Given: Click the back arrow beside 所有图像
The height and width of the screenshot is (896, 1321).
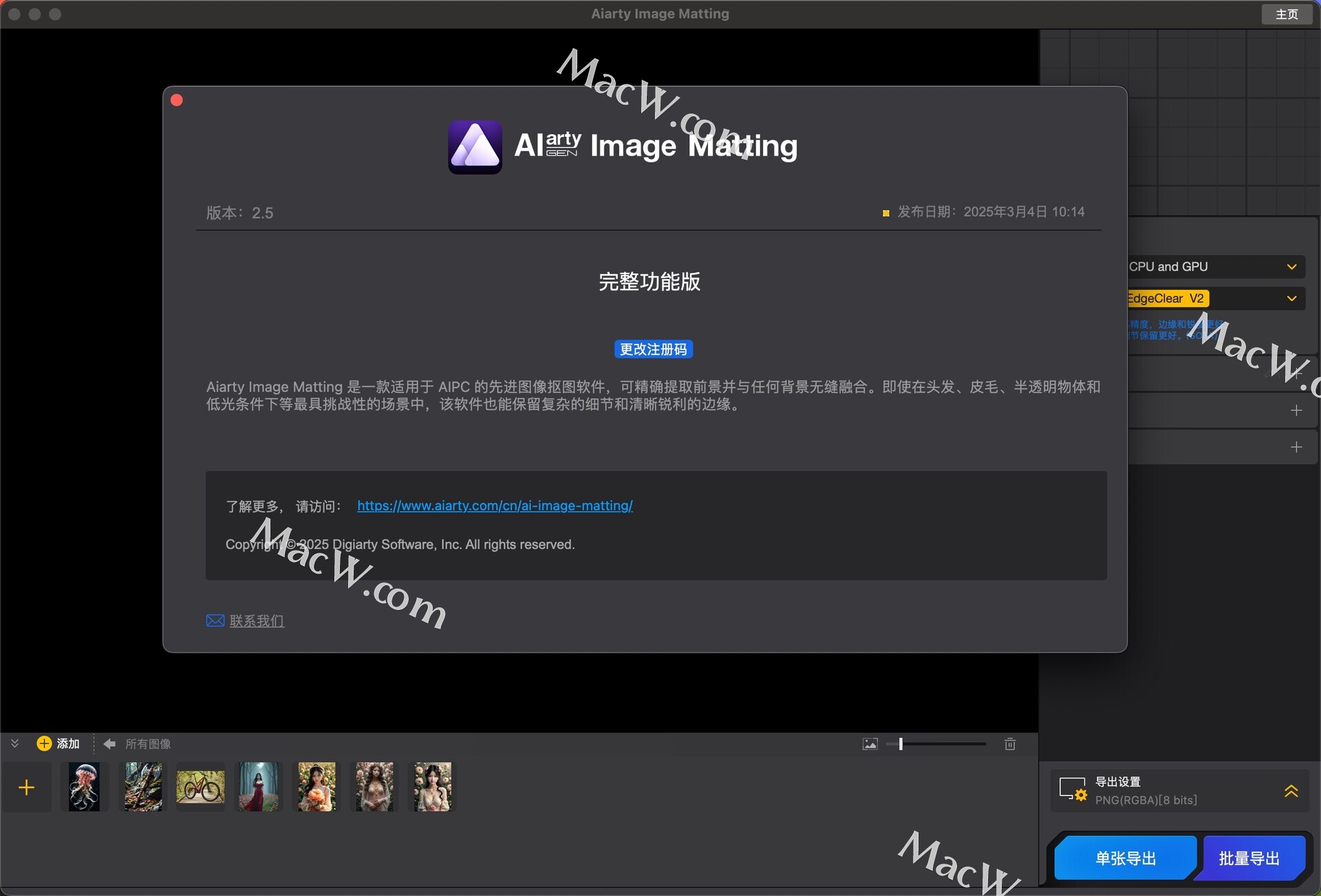Looking at the screenshot, I should click(x=109, y=743).
